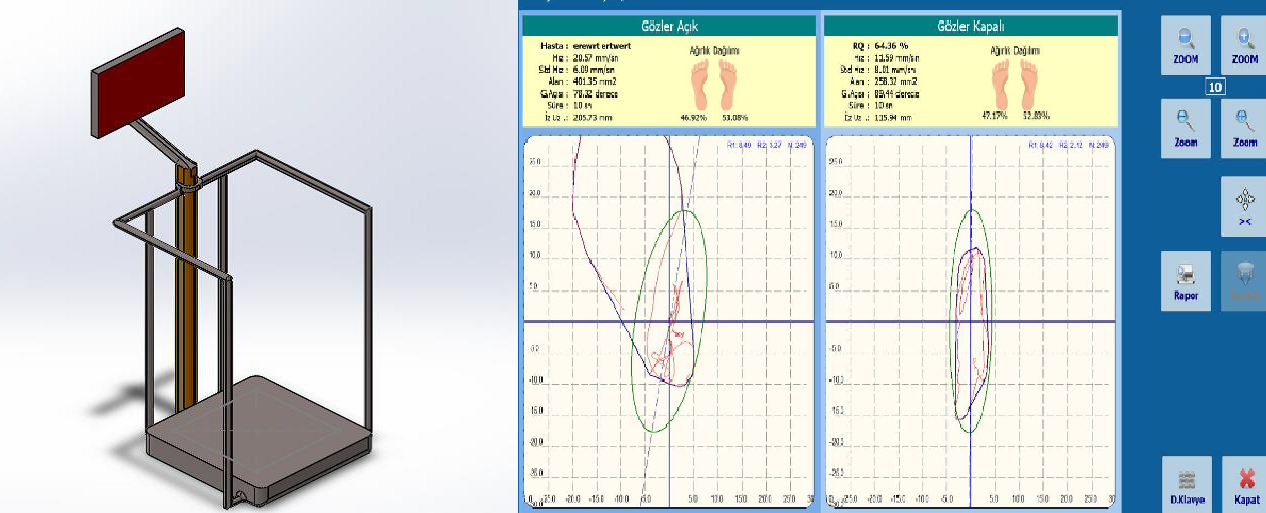The image size is (1266, 513).
Task: Select the zoom value field showing 10
Action: 1215,88
